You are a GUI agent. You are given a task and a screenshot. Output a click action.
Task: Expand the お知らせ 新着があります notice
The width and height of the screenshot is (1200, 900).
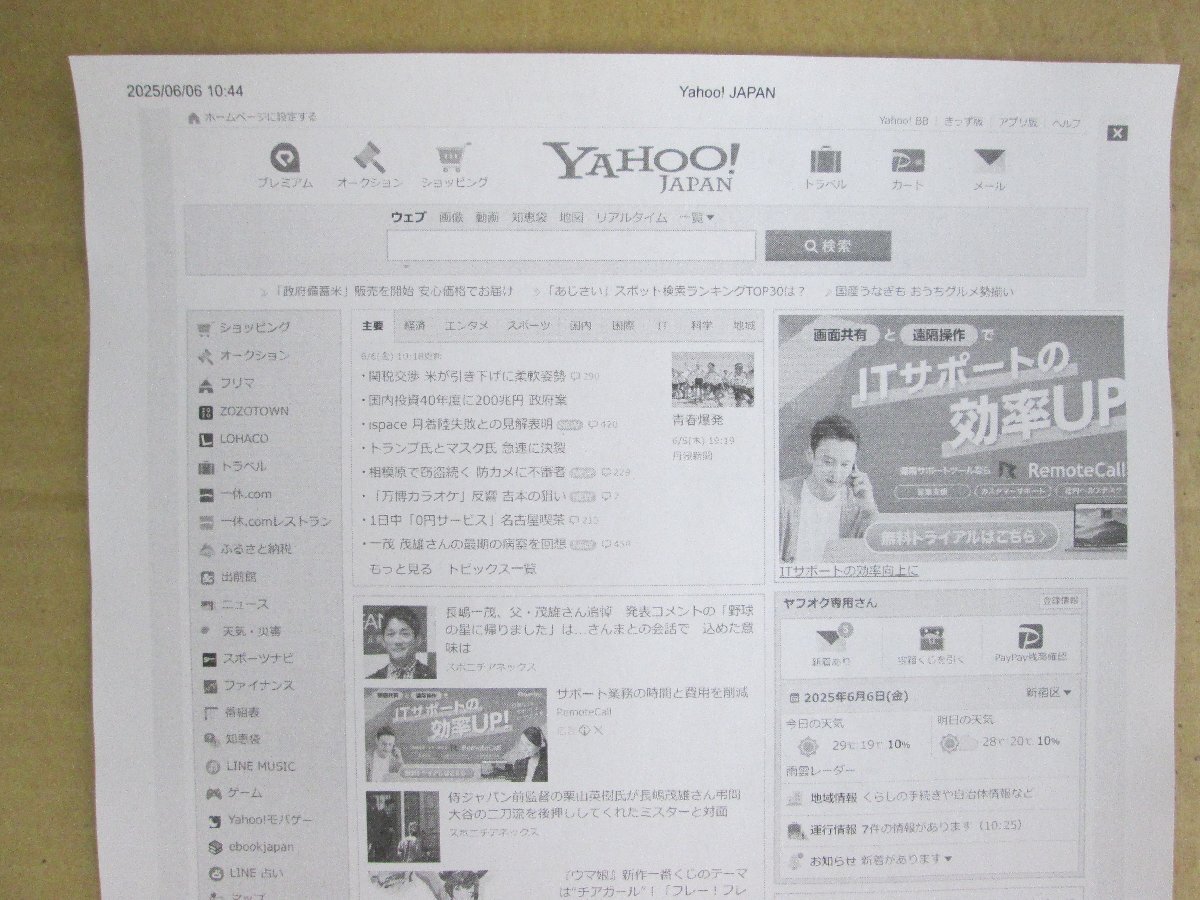coord(880,859)
